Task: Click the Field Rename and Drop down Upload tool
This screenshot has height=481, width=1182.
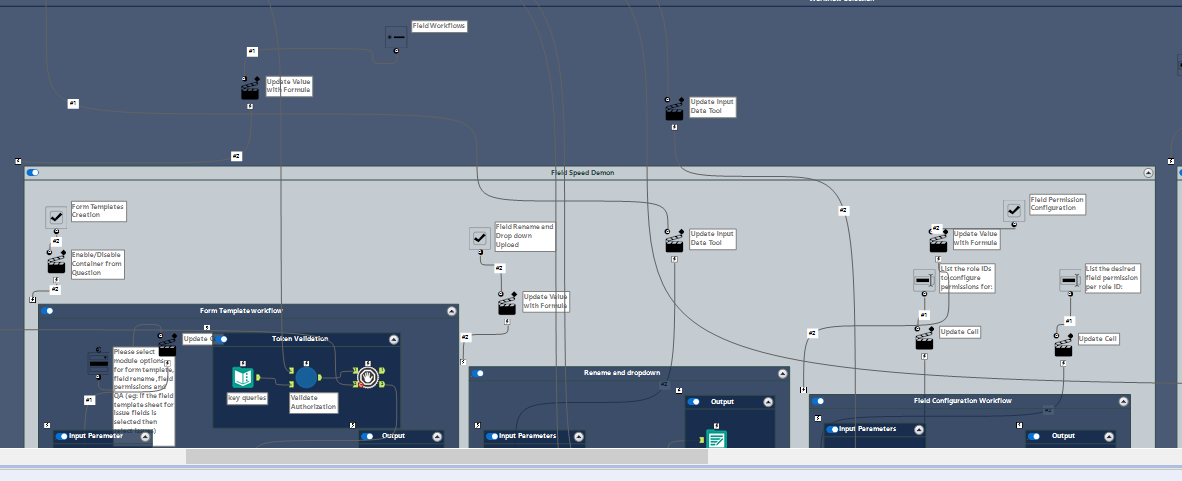Action: click(480, 239)
